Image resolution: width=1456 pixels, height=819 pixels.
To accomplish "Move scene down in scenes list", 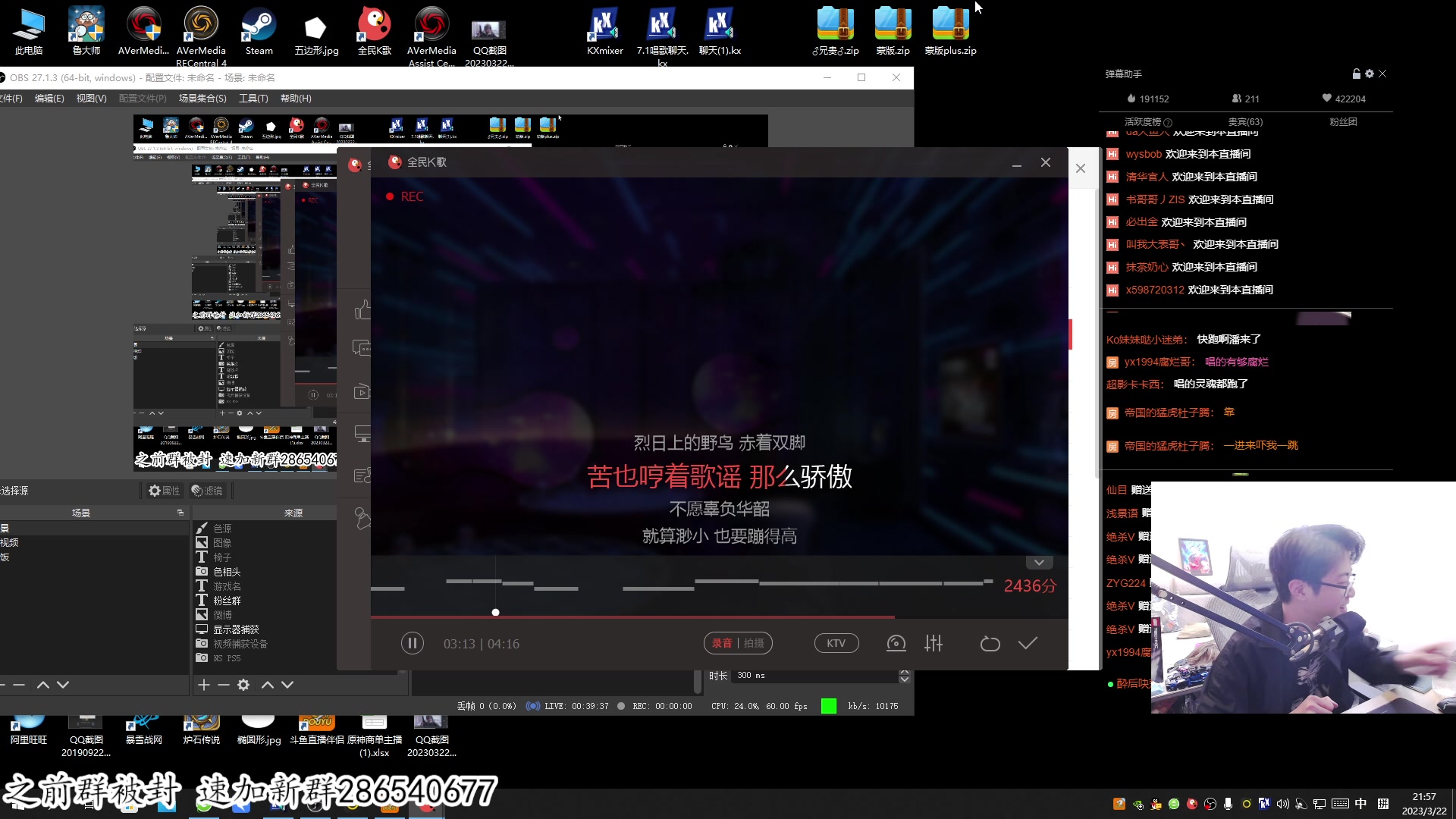I will 63,685.
